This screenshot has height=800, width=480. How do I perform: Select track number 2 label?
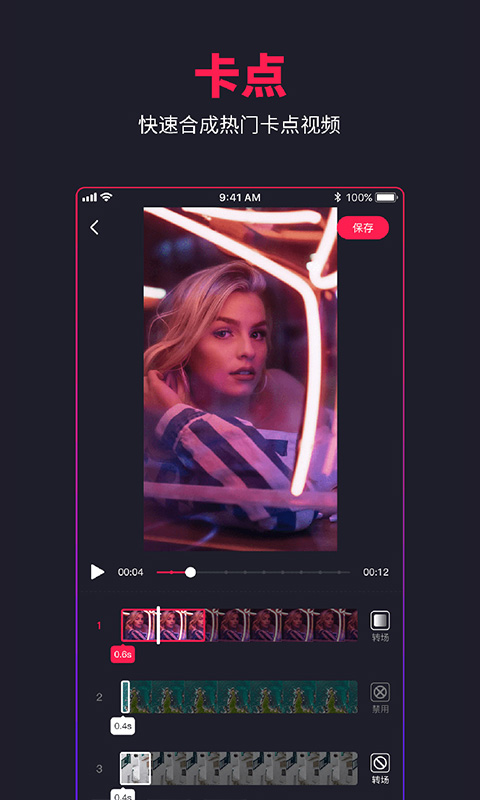point(99,697)
